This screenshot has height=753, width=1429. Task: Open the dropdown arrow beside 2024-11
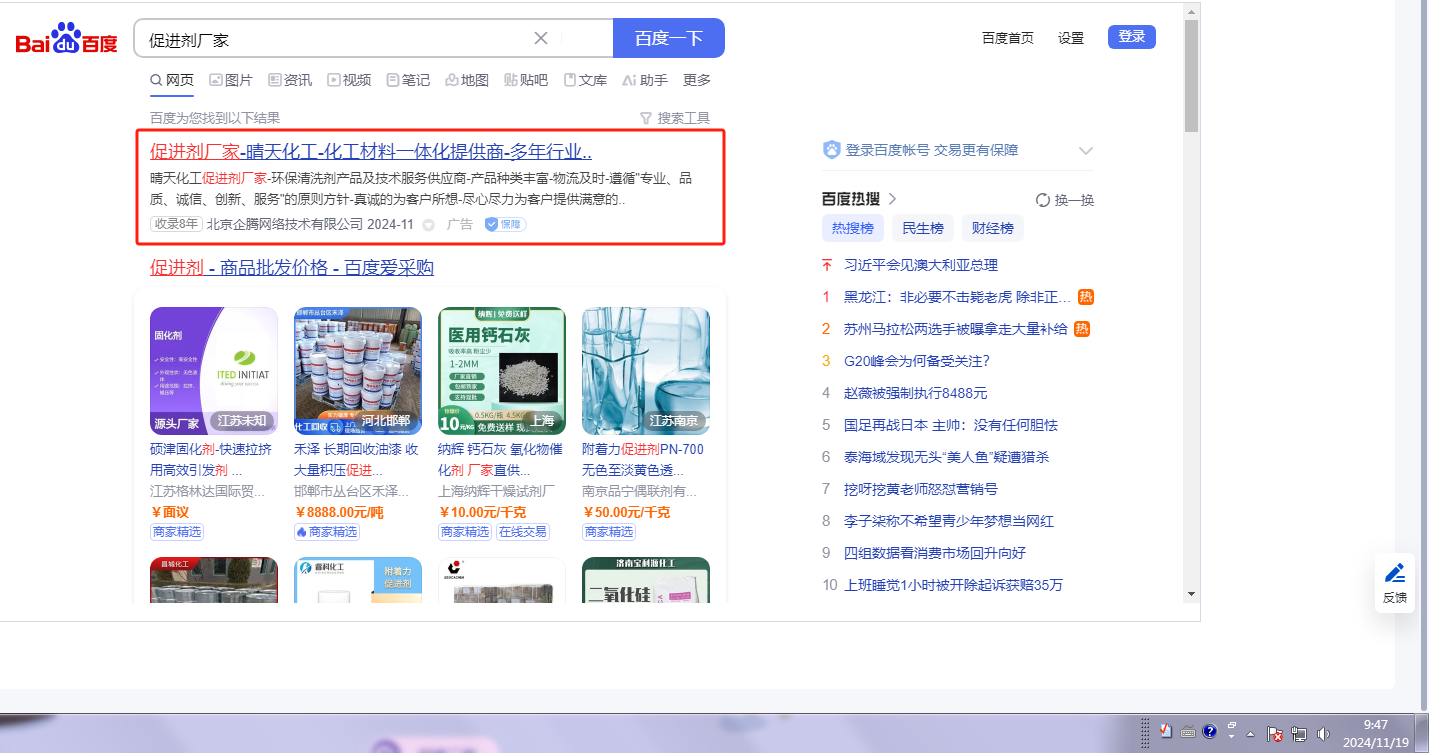pyautogui.click(x=429, y=225)
